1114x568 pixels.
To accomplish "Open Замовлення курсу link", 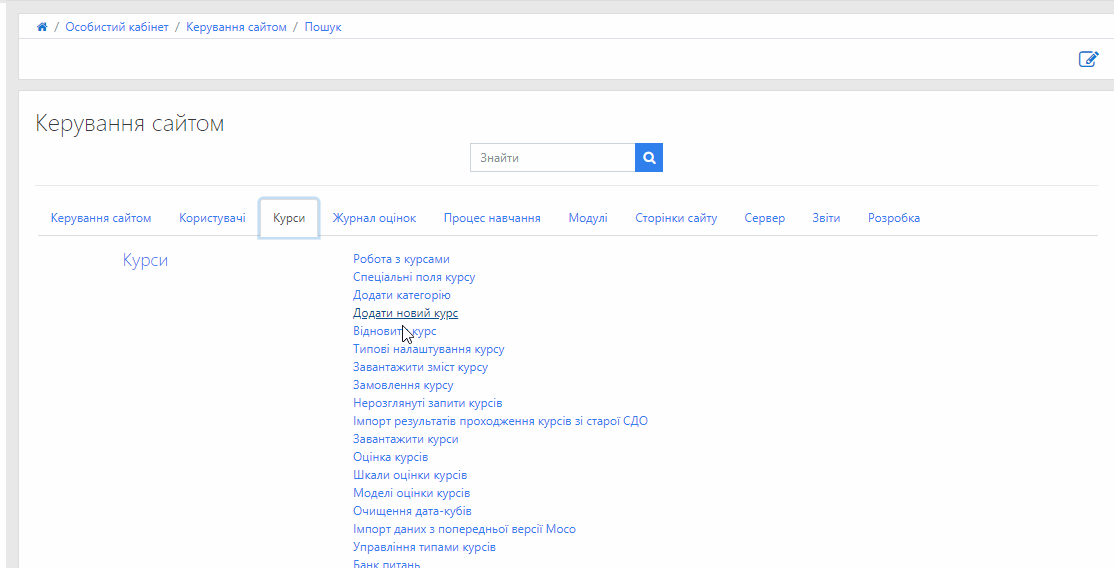I will (x=403, y=385).
